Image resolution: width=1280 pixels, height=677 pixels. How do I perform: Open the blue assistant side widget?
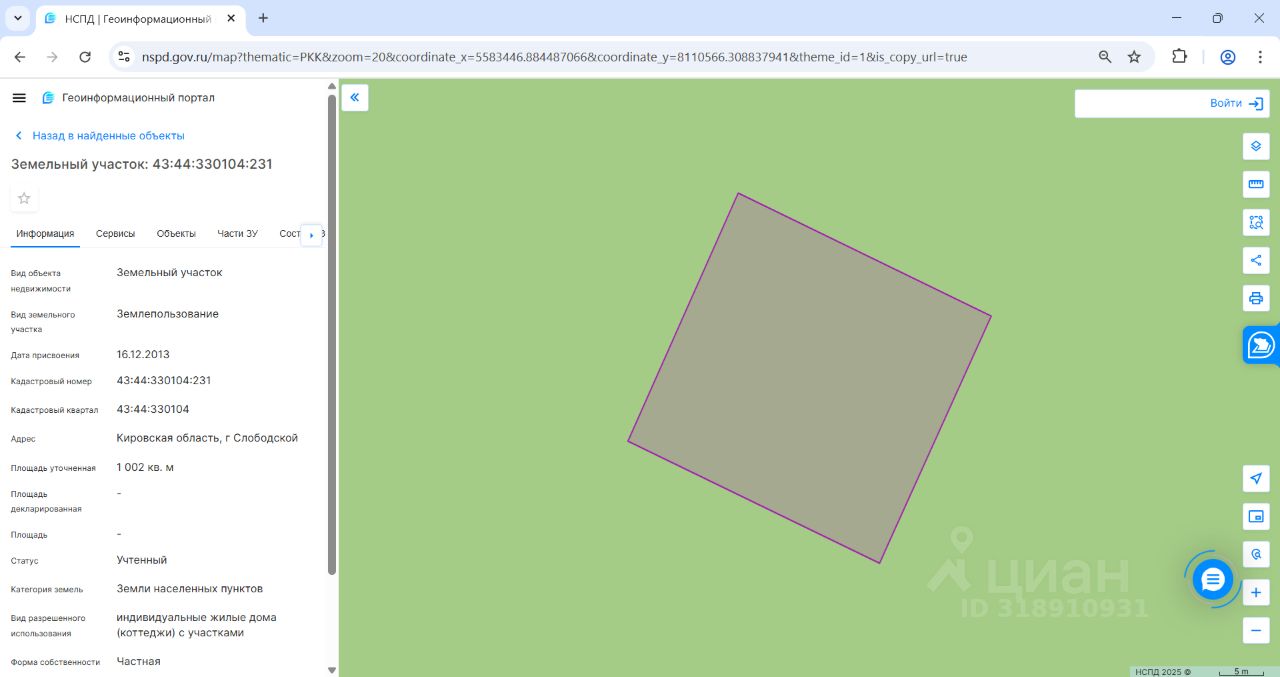click(1261, 346)
